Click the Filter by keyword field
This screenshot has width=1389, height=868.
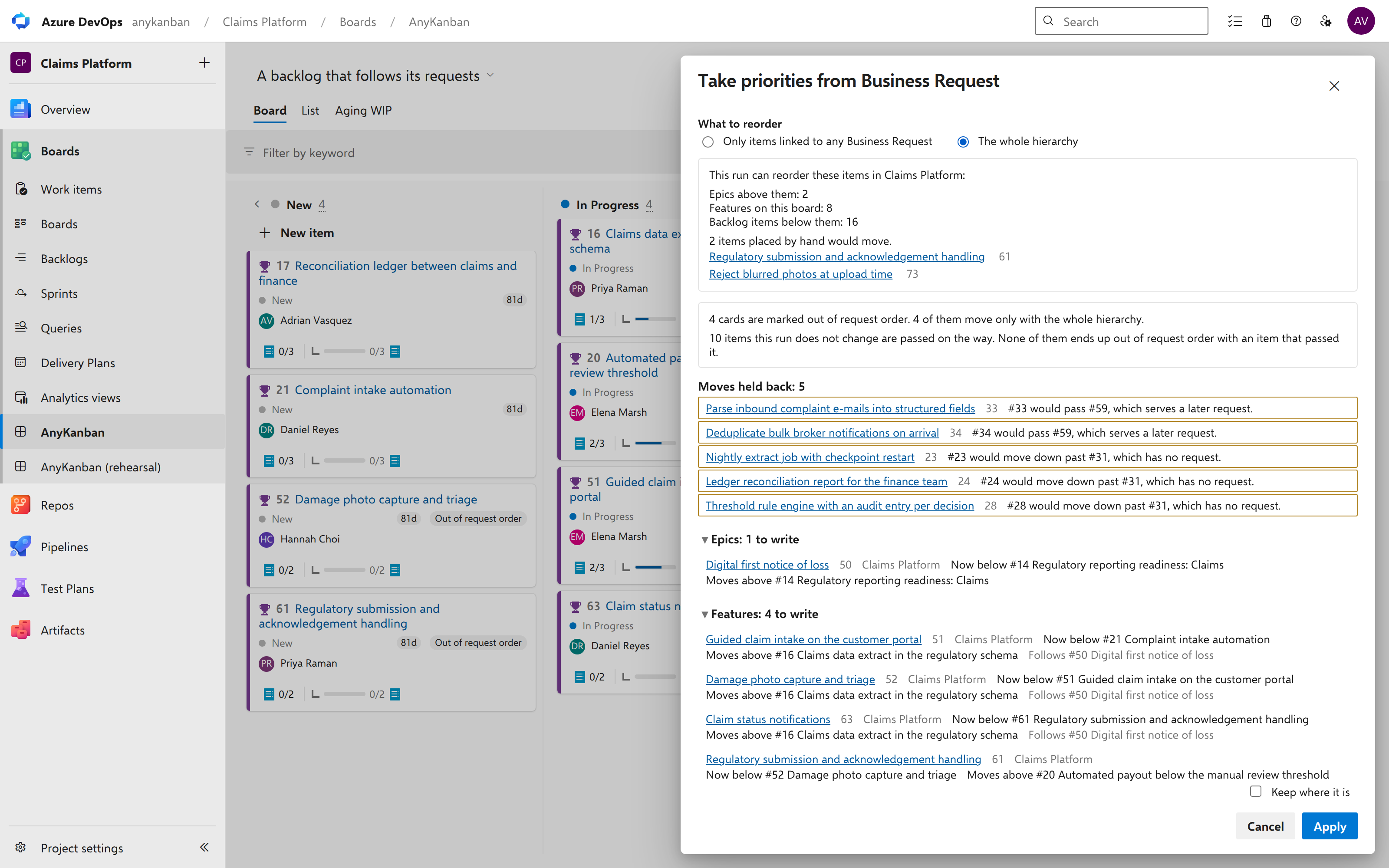(454, 153)
